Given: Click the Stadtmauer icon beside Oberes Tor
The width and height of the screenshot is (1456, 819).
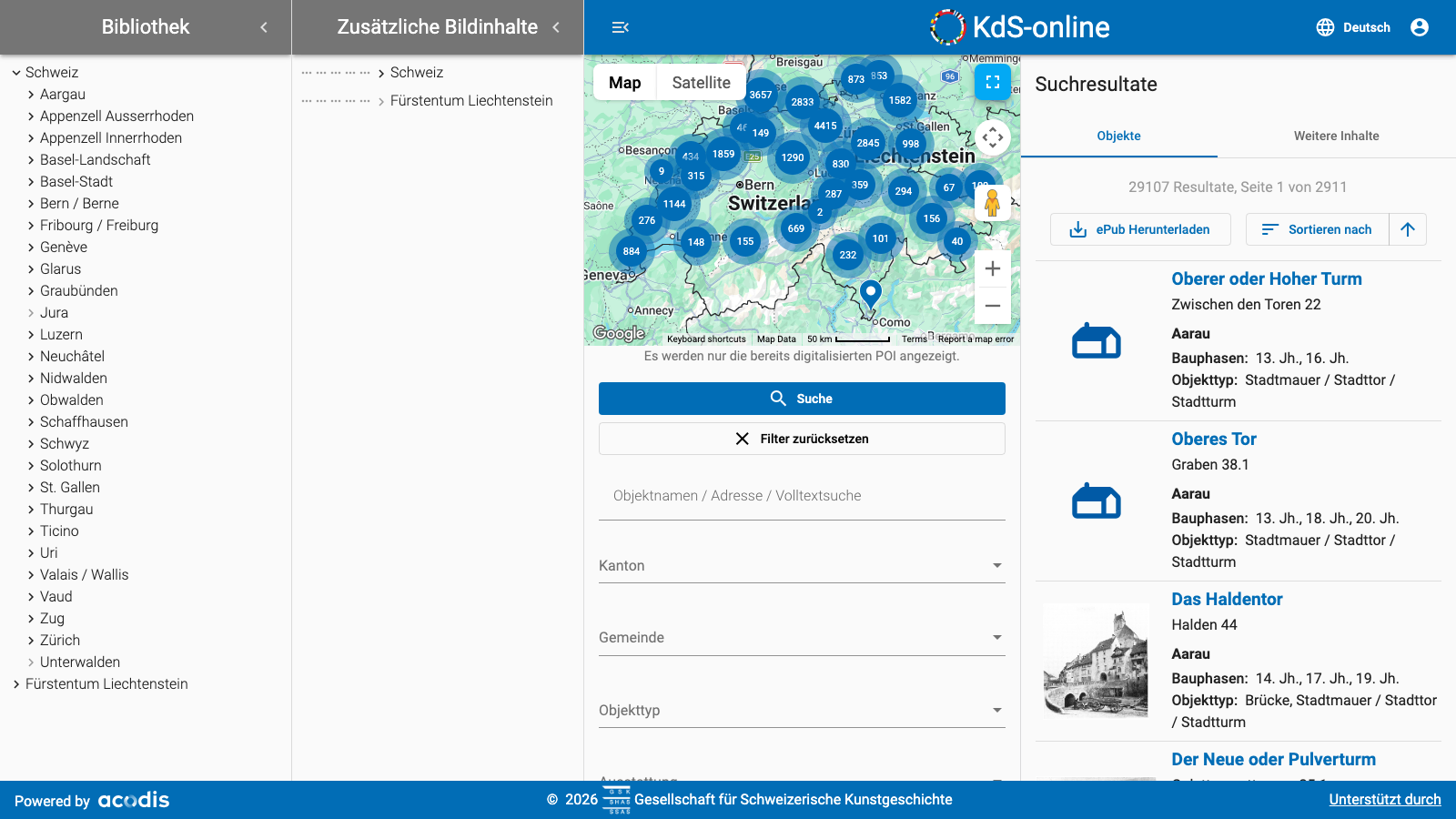Looking at the screenshot, I should tap(1096, 500).
